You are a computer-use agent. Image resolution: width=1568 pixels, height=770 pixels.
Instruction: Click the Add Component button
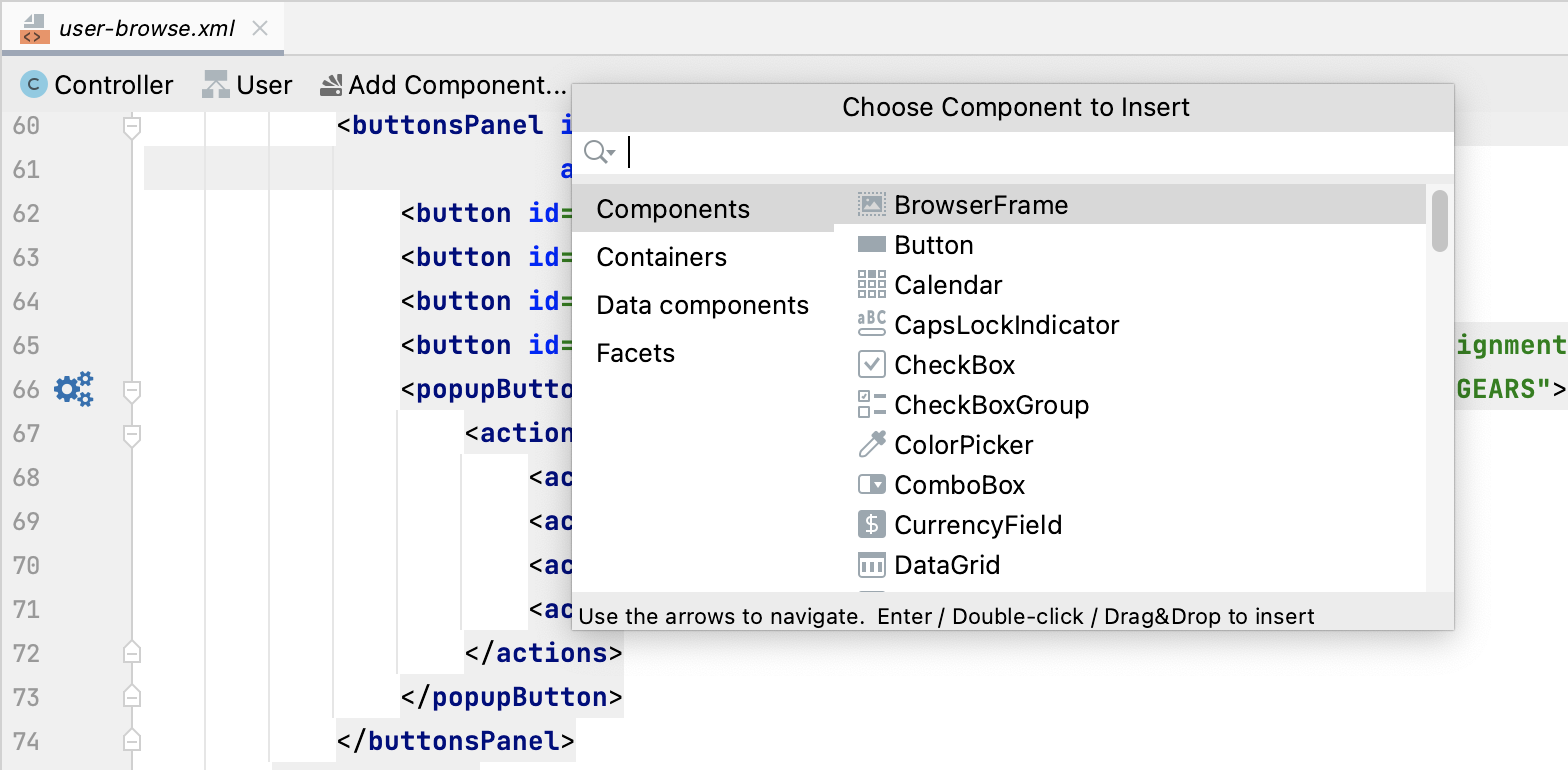tap(443, 85)
